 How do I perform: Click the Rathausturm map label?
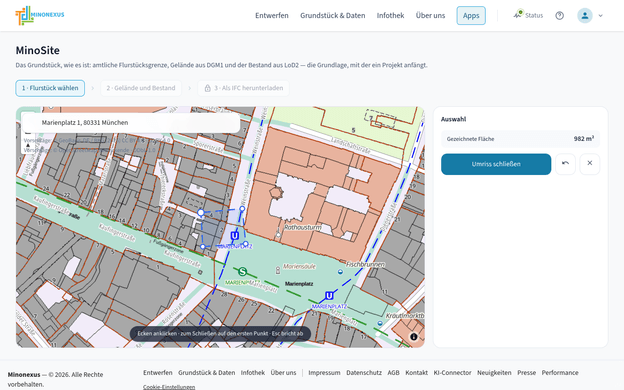tap(303, 227)
